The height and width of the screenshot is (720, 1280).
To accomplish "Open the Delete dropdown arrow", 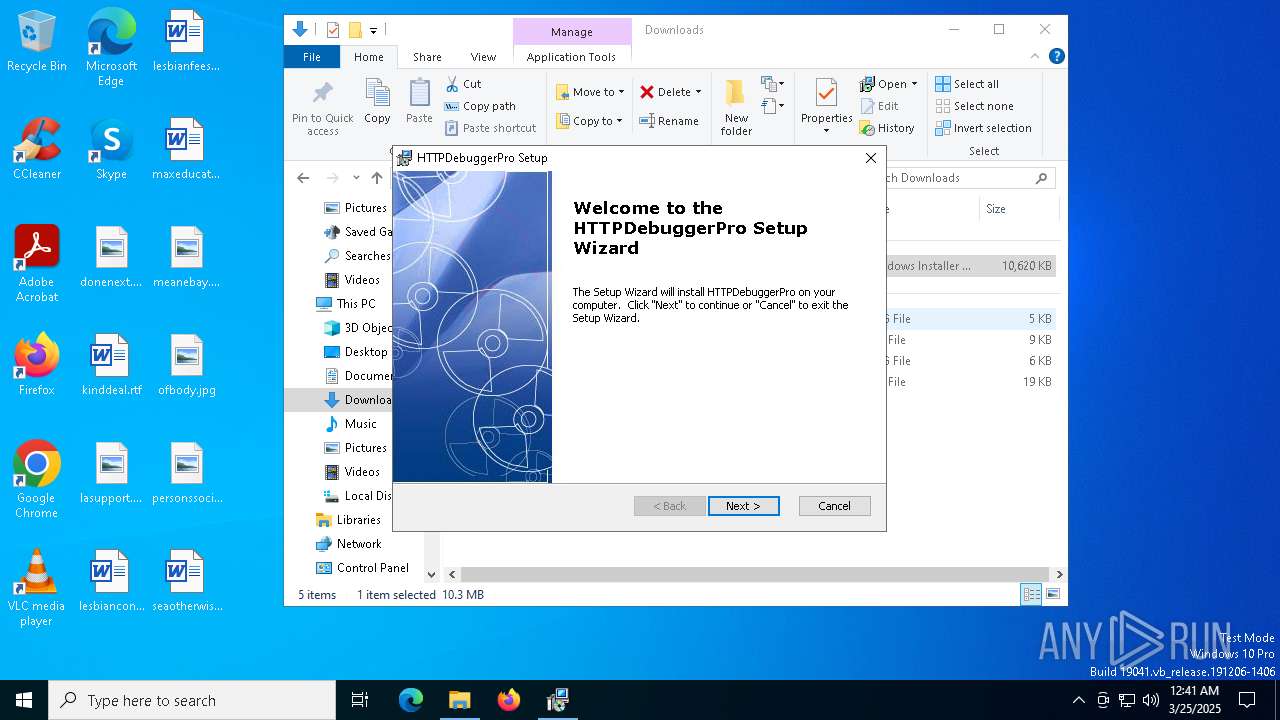I will (x=698, y=92).
